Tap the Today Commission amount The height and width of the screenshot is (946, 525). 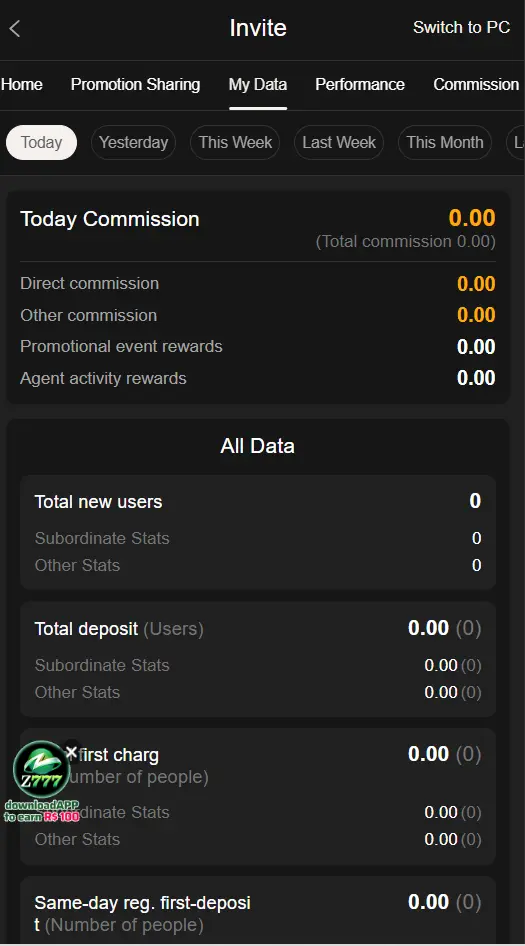click(472, 218)
